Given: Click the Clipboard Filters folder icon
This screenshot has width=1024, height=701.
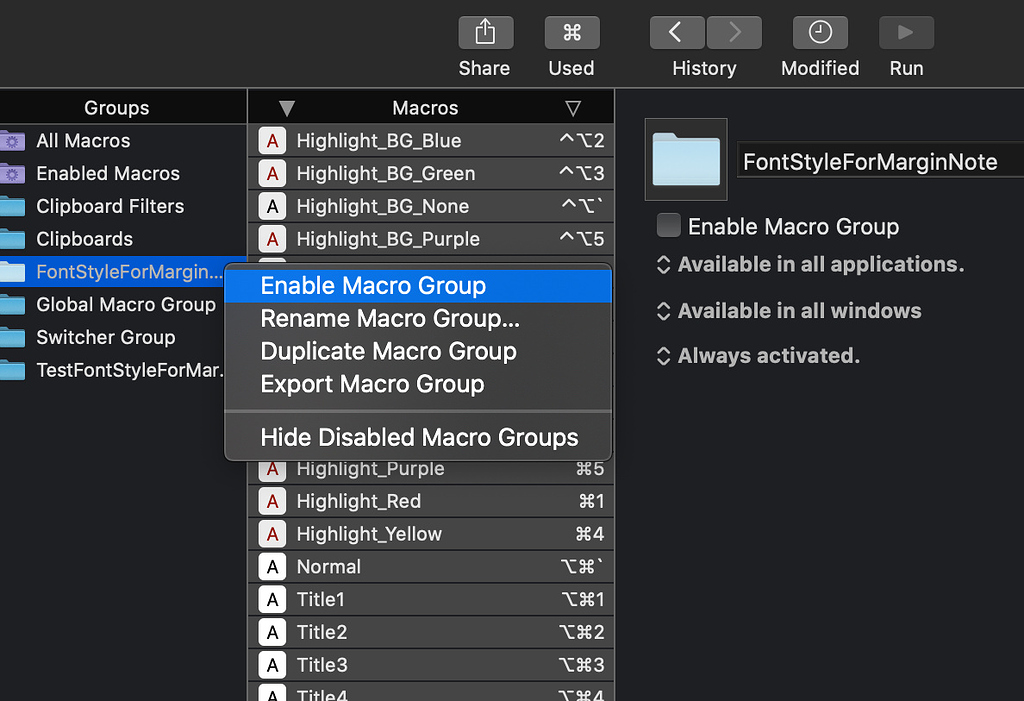Looking at the screenshot, I should coord(13,206).
